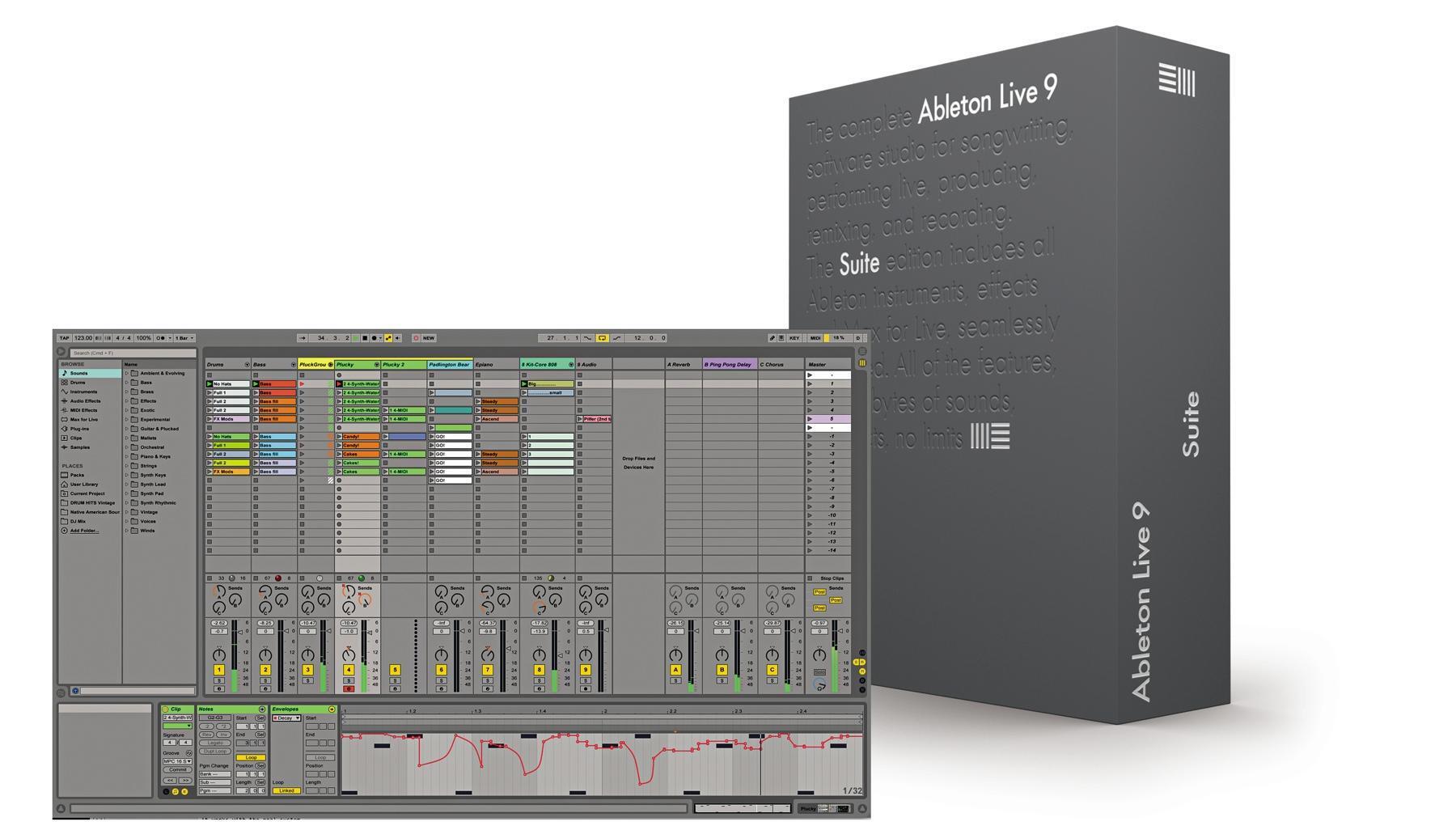Screen dimensions: 1456x830
Task: Open the Packs place in the browser
Action: [77, 475]
